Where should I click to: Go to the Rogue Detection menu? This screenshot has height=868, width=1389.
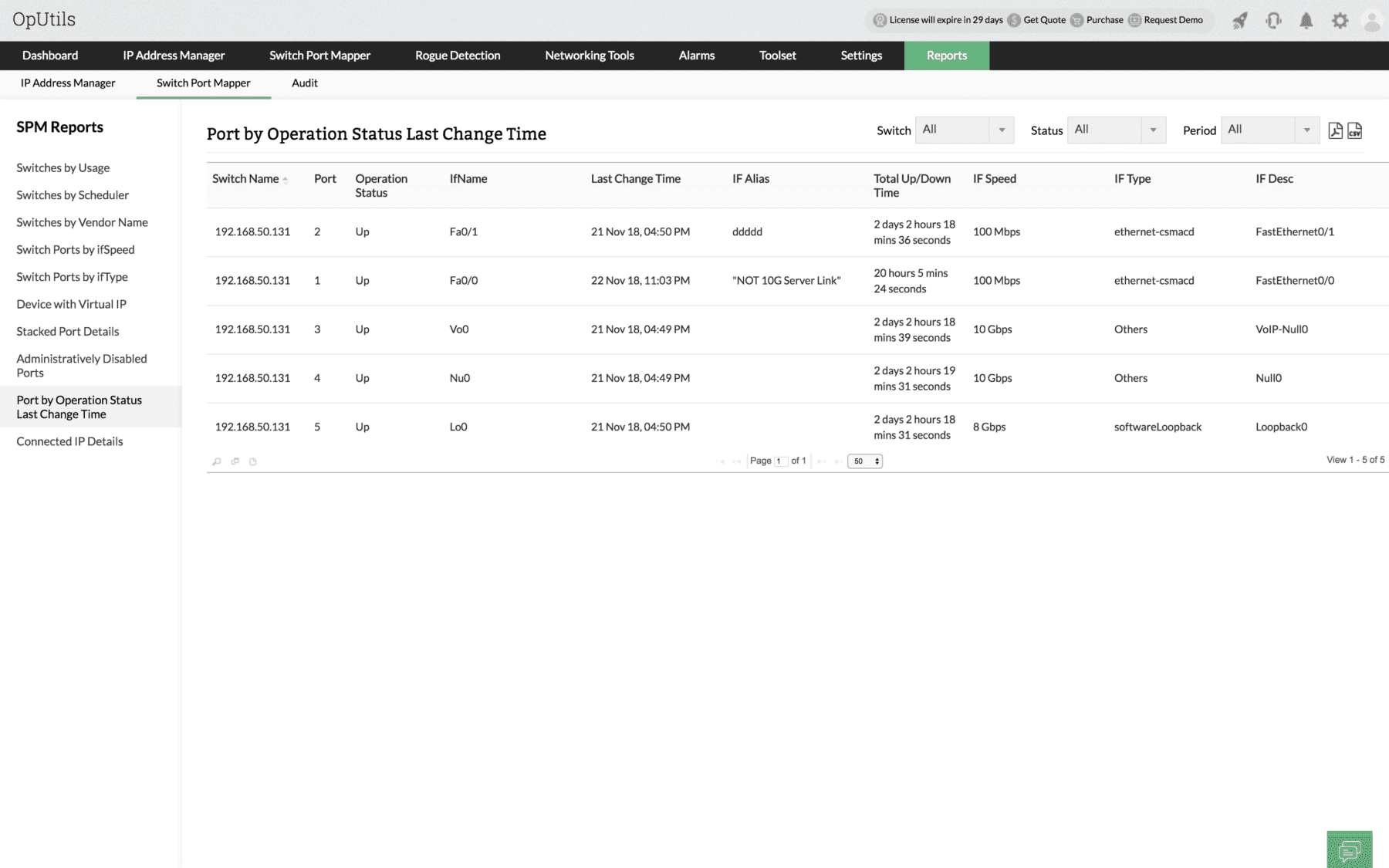click(458, 56)
